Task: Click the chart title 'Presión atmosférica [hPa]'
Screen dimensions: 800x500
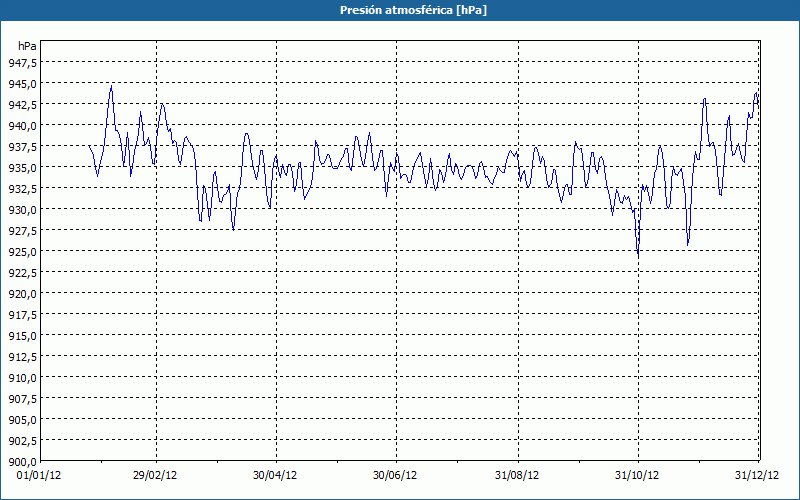Action: point(413,10)
